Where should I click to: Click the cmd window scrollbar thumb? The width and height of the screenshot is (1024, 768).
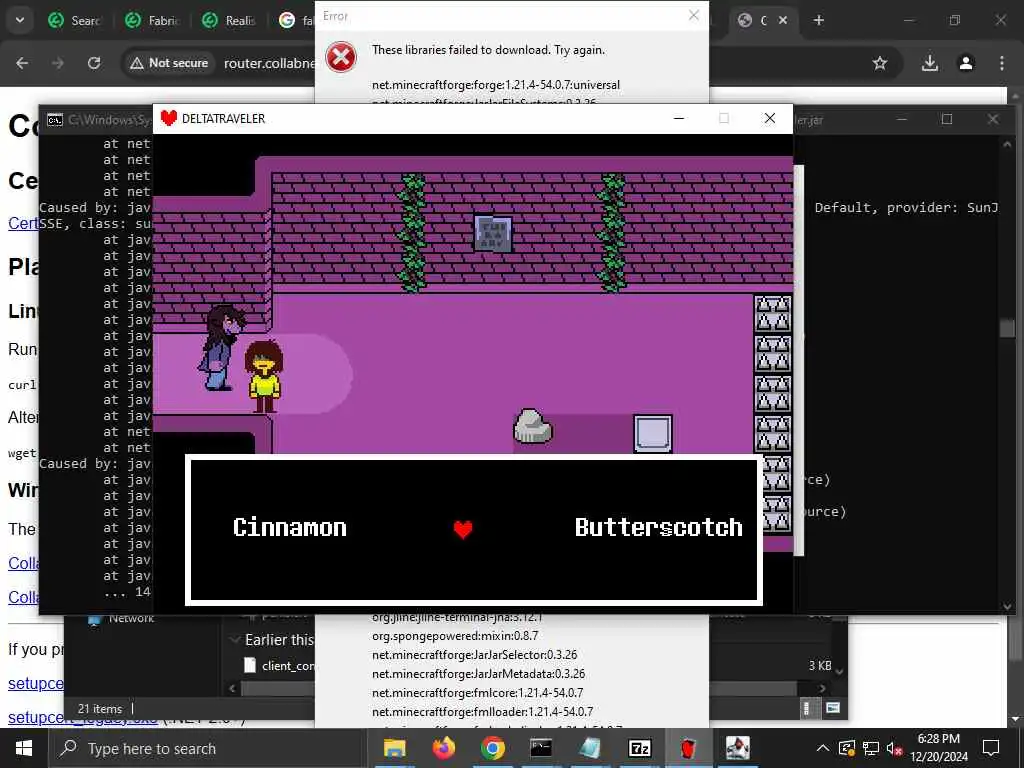point(1006,328)
